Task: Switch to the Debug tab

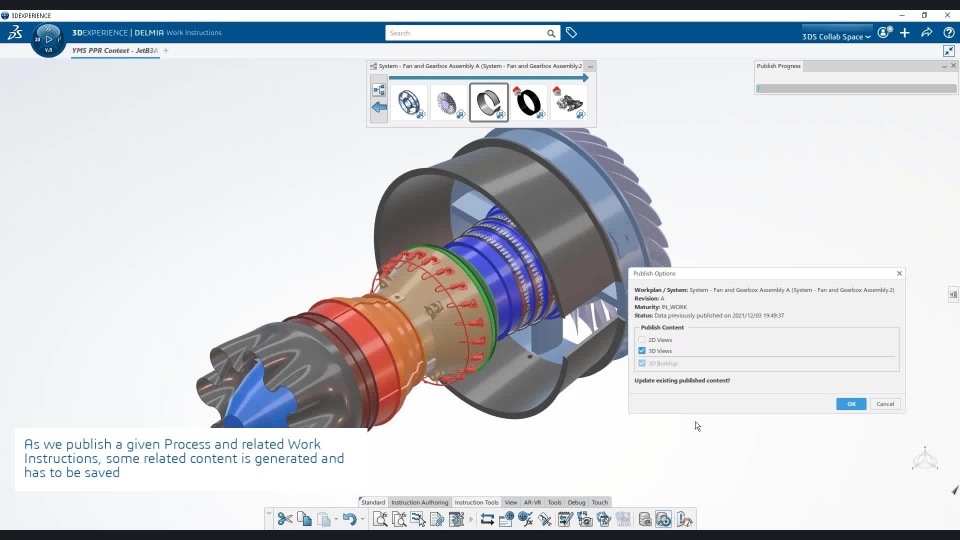Action: [x=576, y=502]
